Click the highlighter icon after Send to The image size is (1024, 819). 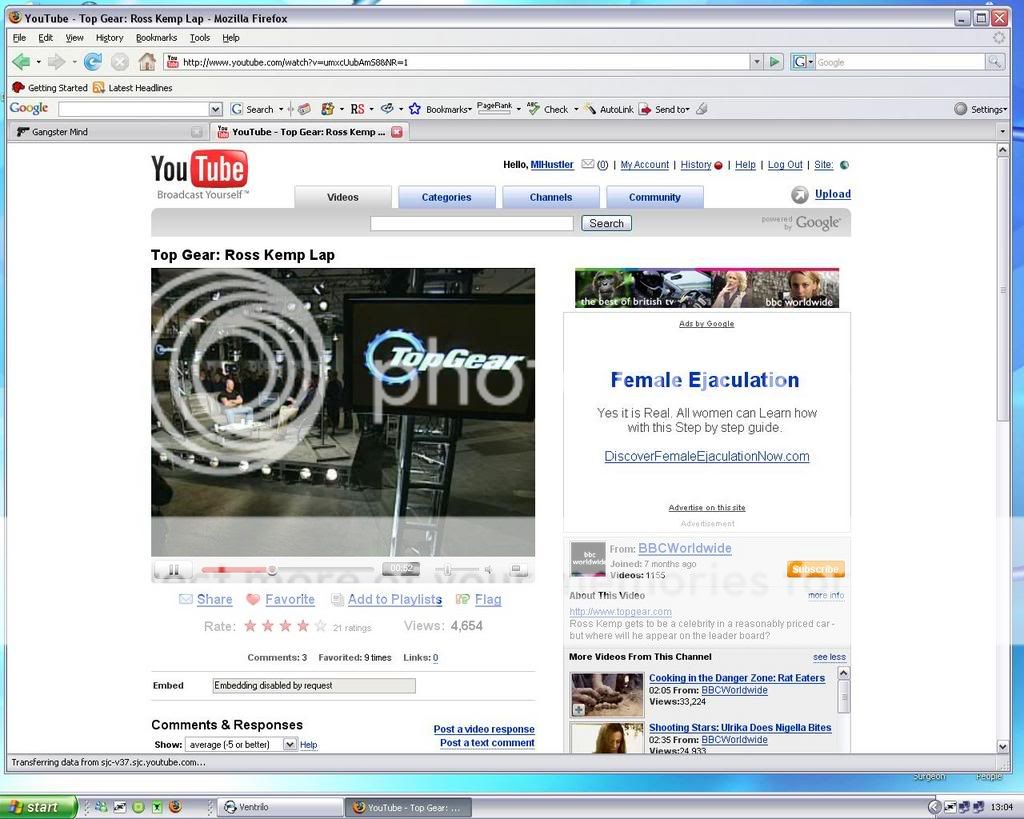(702, 109)
